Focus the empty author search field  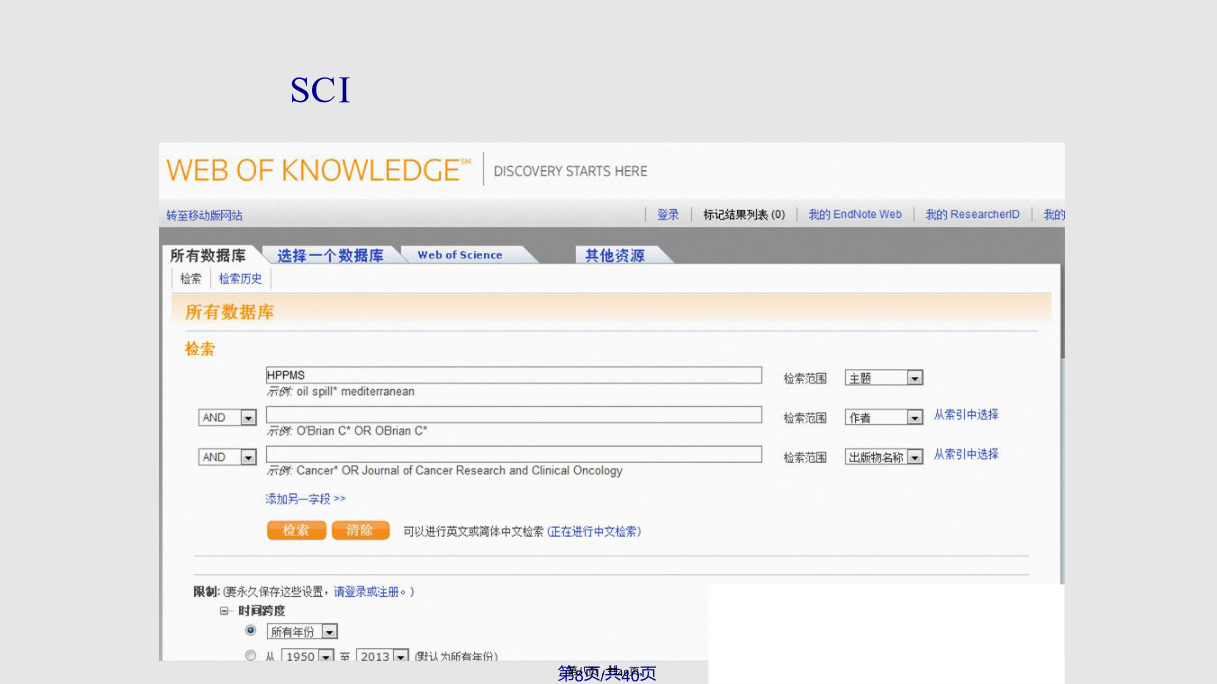(514, 414)
